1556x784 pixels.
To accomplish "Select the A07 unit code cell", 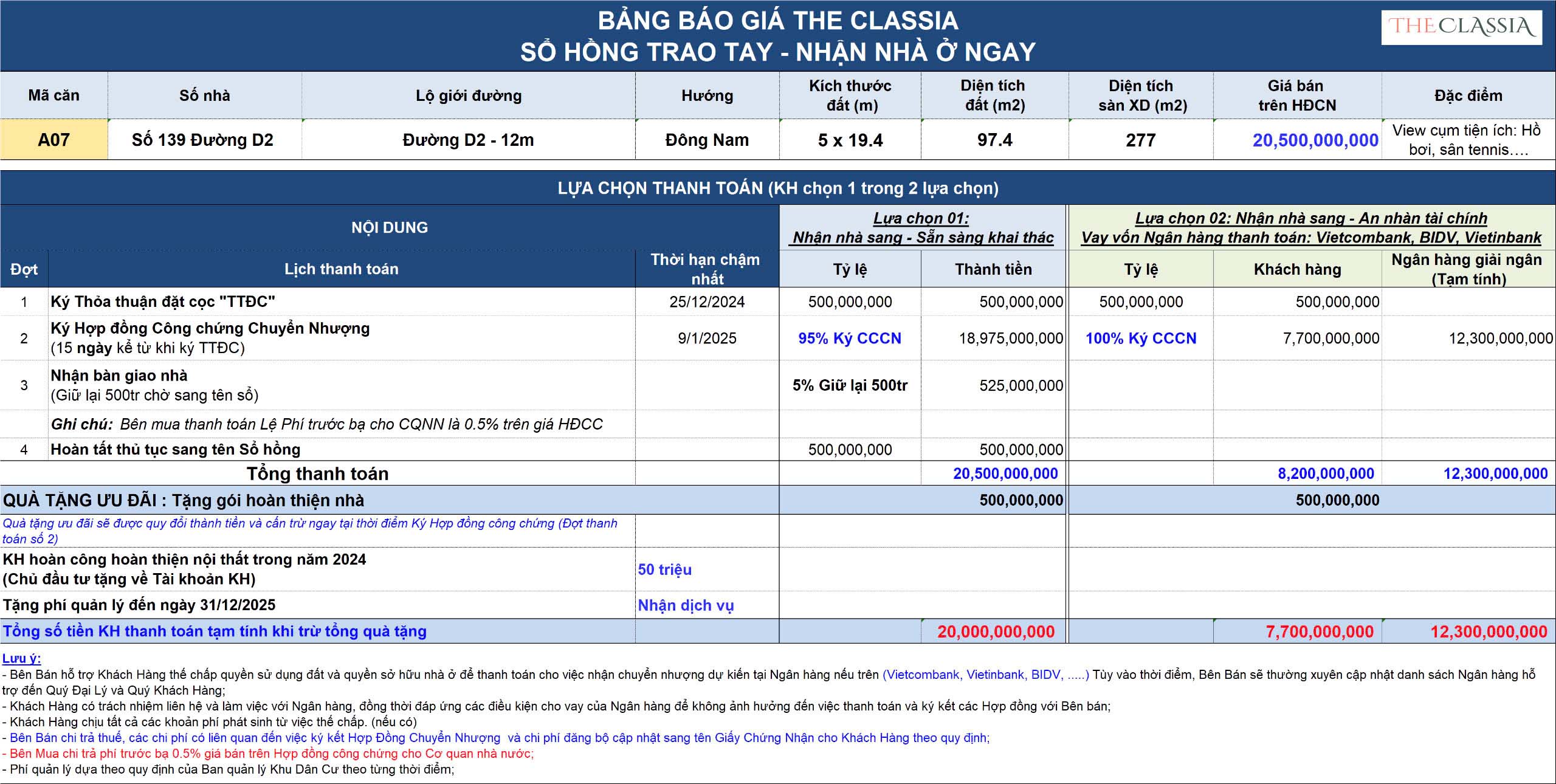I will click(x=53, y=140).
